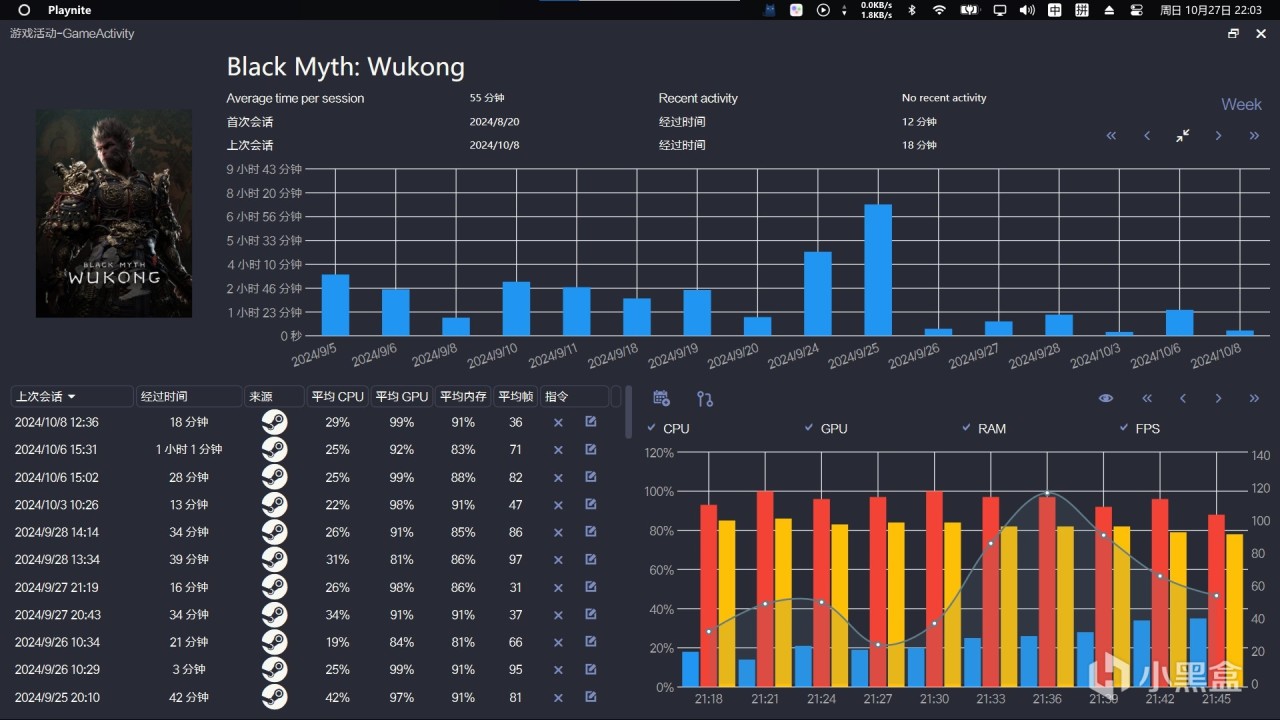
Task: Jump to first page of performance log
Action: 1147,398
